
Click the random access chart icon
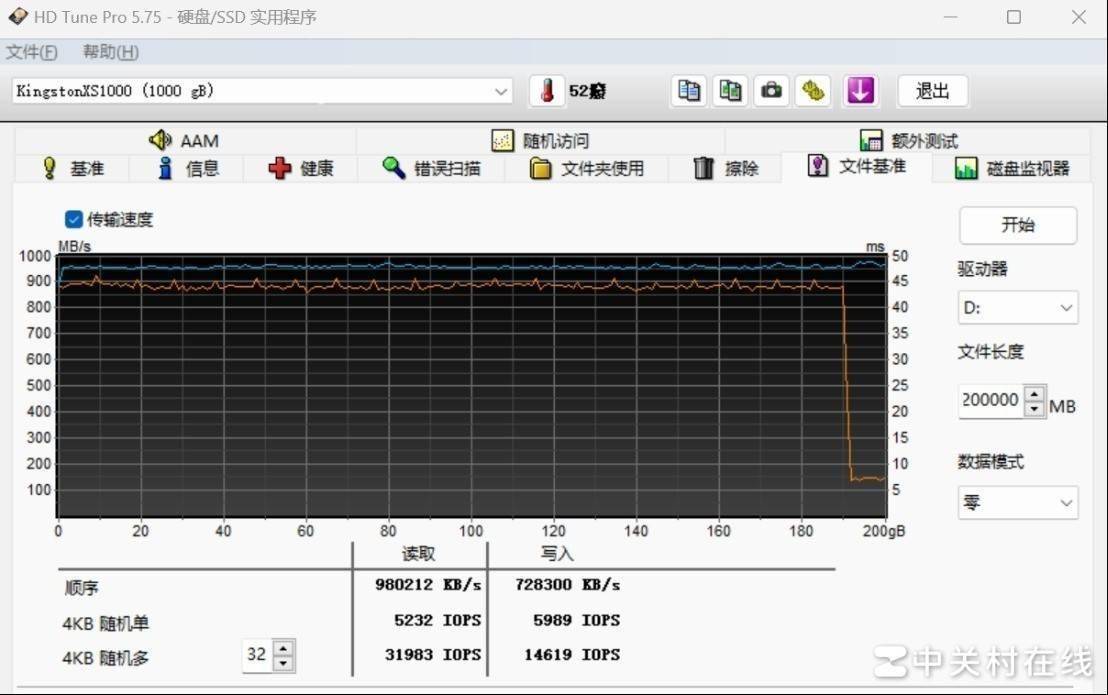502,141
